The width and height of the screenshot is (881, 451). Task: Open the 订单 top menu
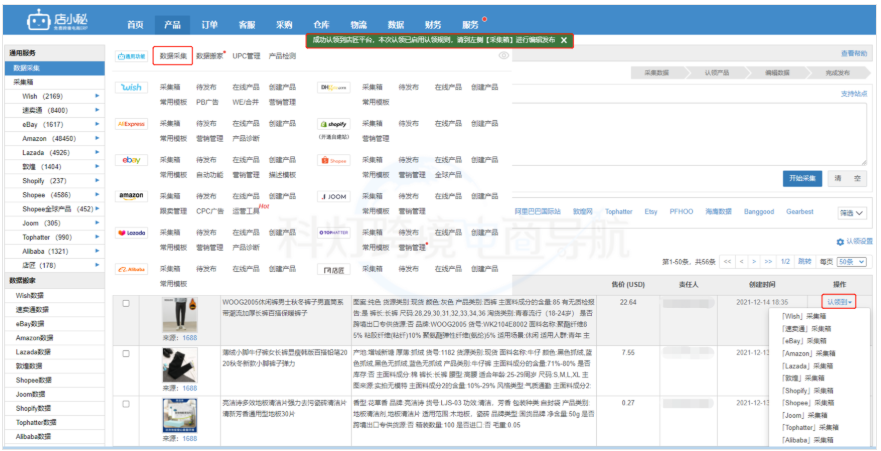(210, 25)
